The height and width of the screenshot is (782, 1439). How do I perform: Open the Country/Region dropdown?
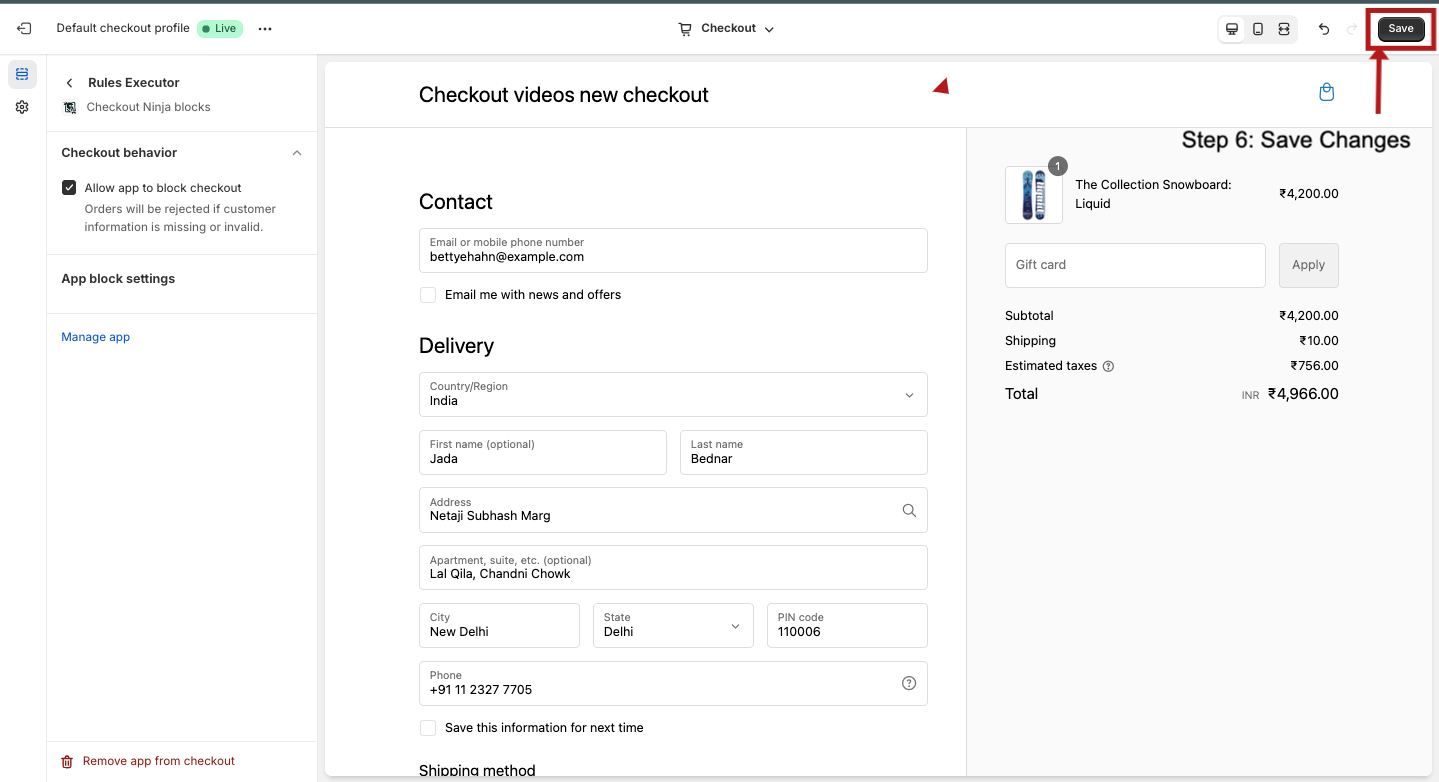673,395
